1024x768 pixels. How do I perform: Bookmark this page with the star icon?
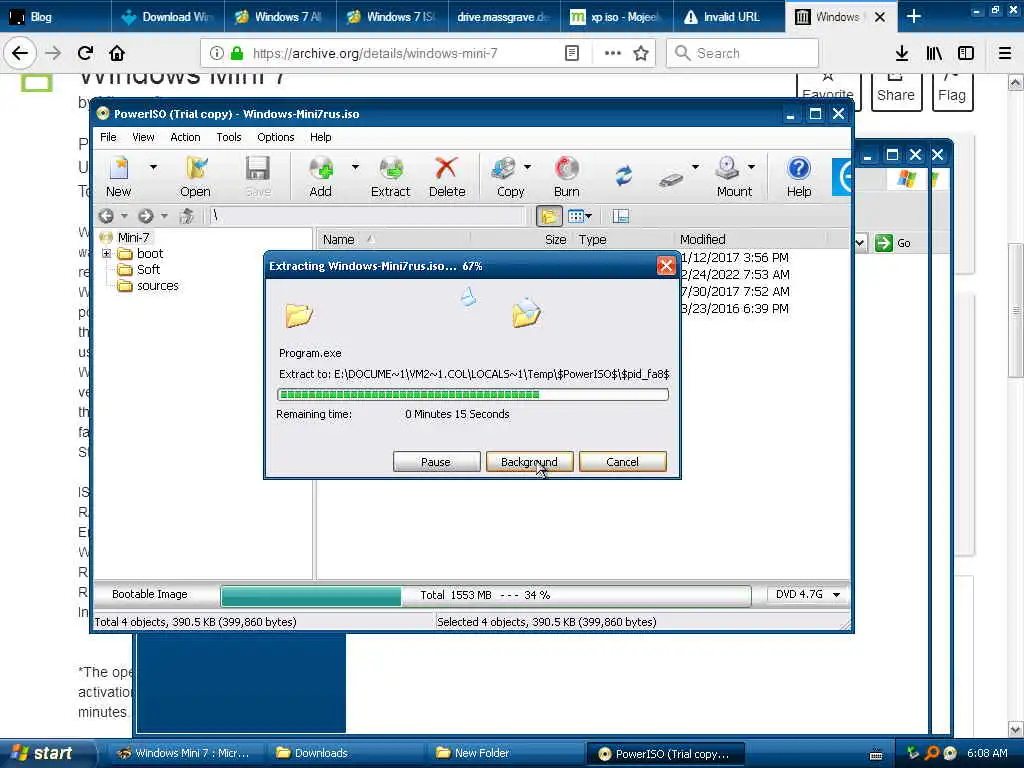pos(641,53)
